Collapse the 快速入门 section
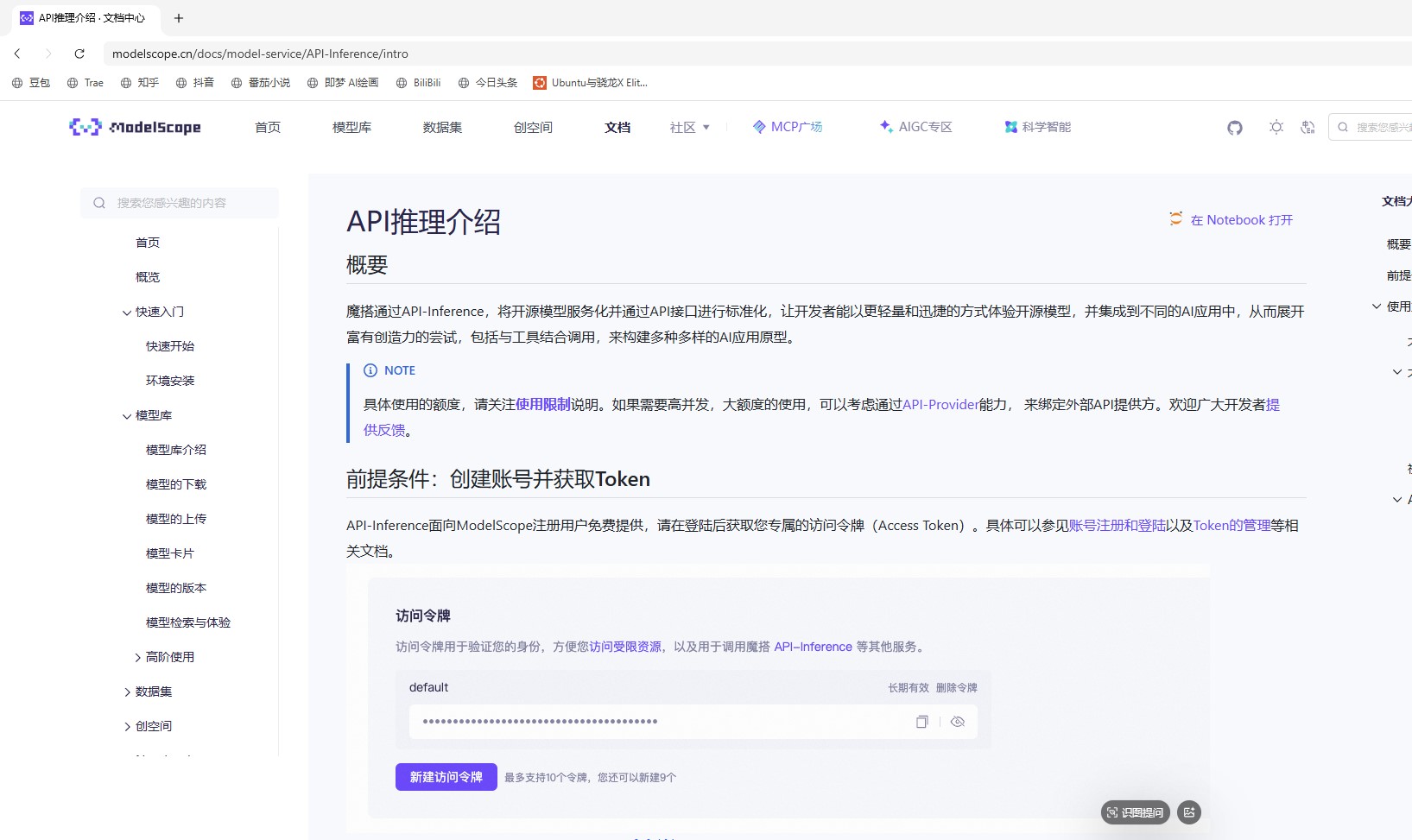Viewport: 1412px width, 840px height. coord(127,313)
